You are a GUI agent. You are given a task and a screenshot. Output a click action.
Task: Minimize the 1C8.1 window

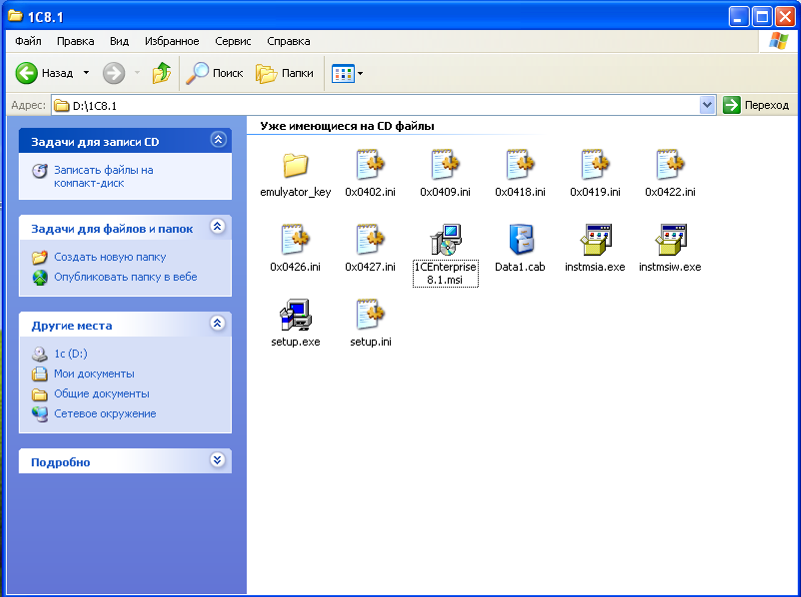[x=739, y=17]
